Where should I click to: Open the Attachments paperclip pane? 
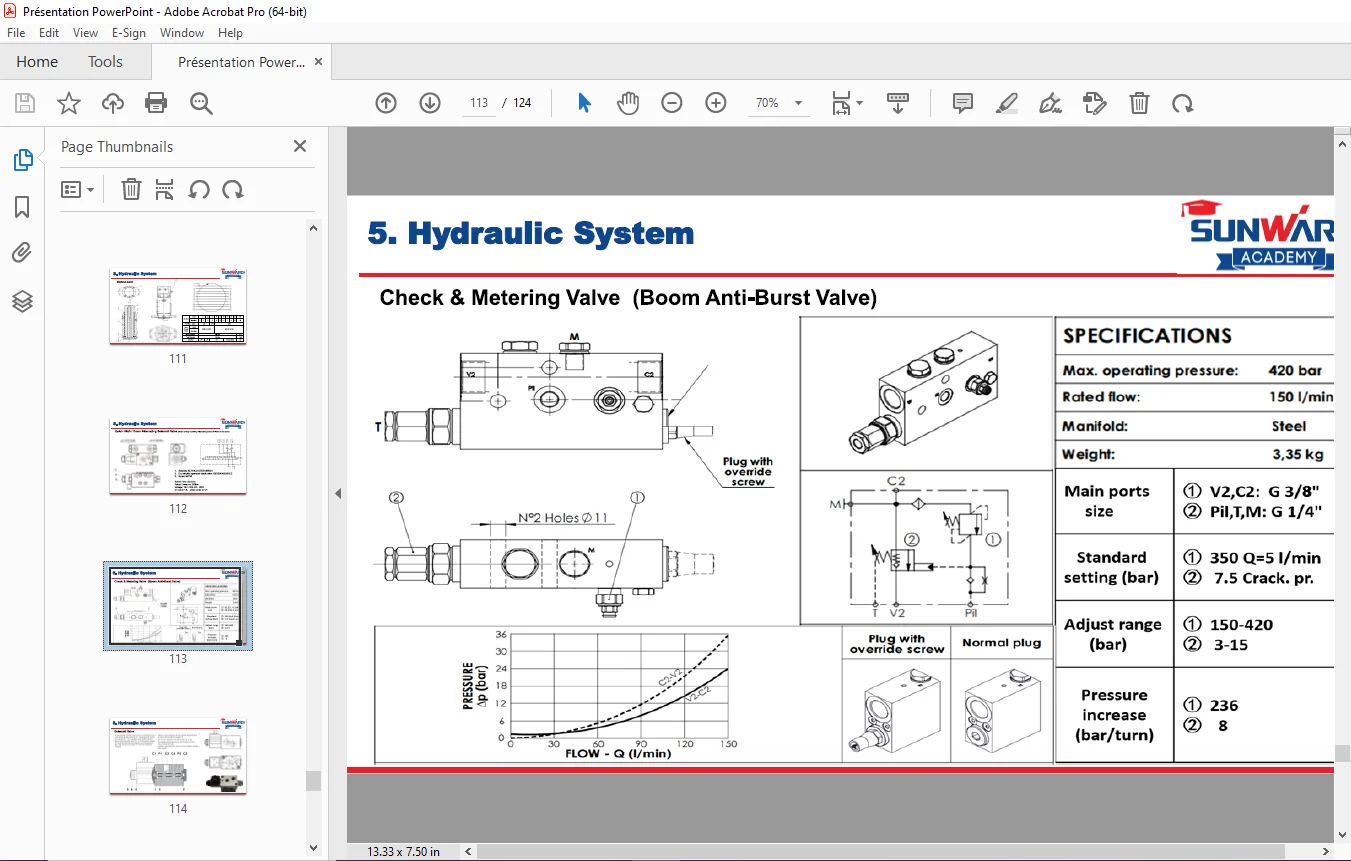[x=22, y=253]
